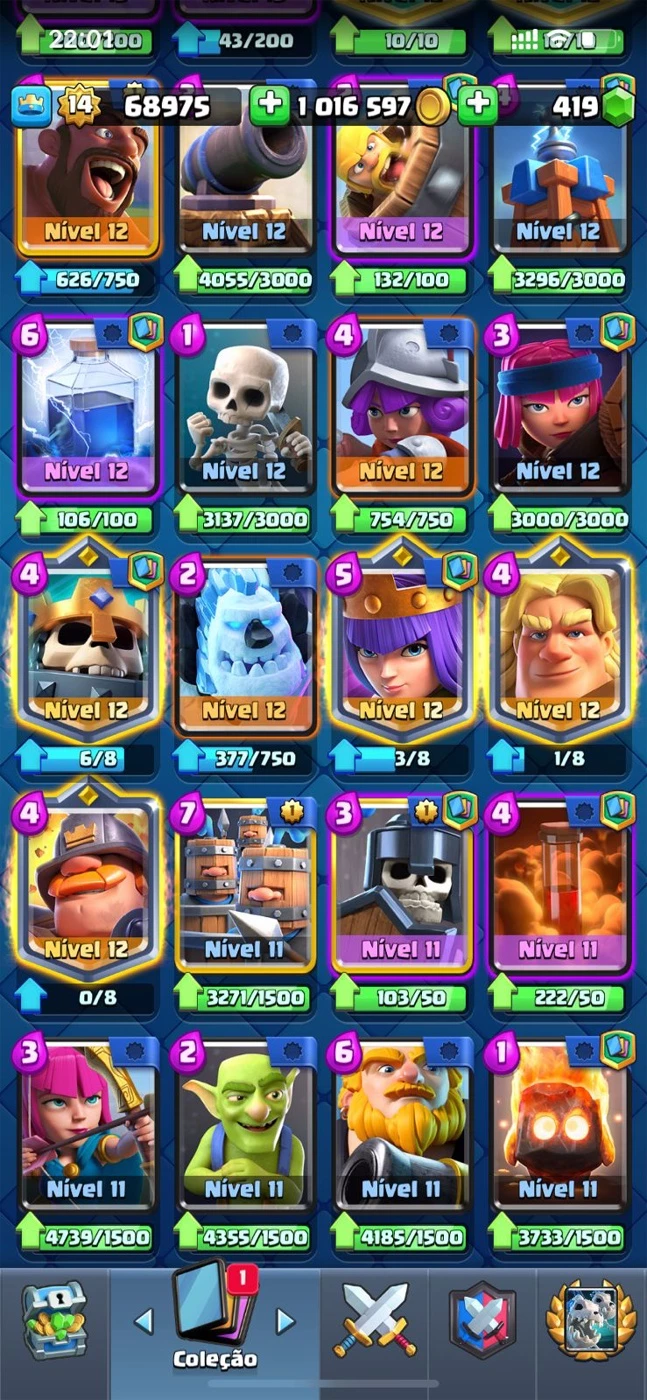Select the Ice Golem card
647x1400 pixels.
(245, 649)
